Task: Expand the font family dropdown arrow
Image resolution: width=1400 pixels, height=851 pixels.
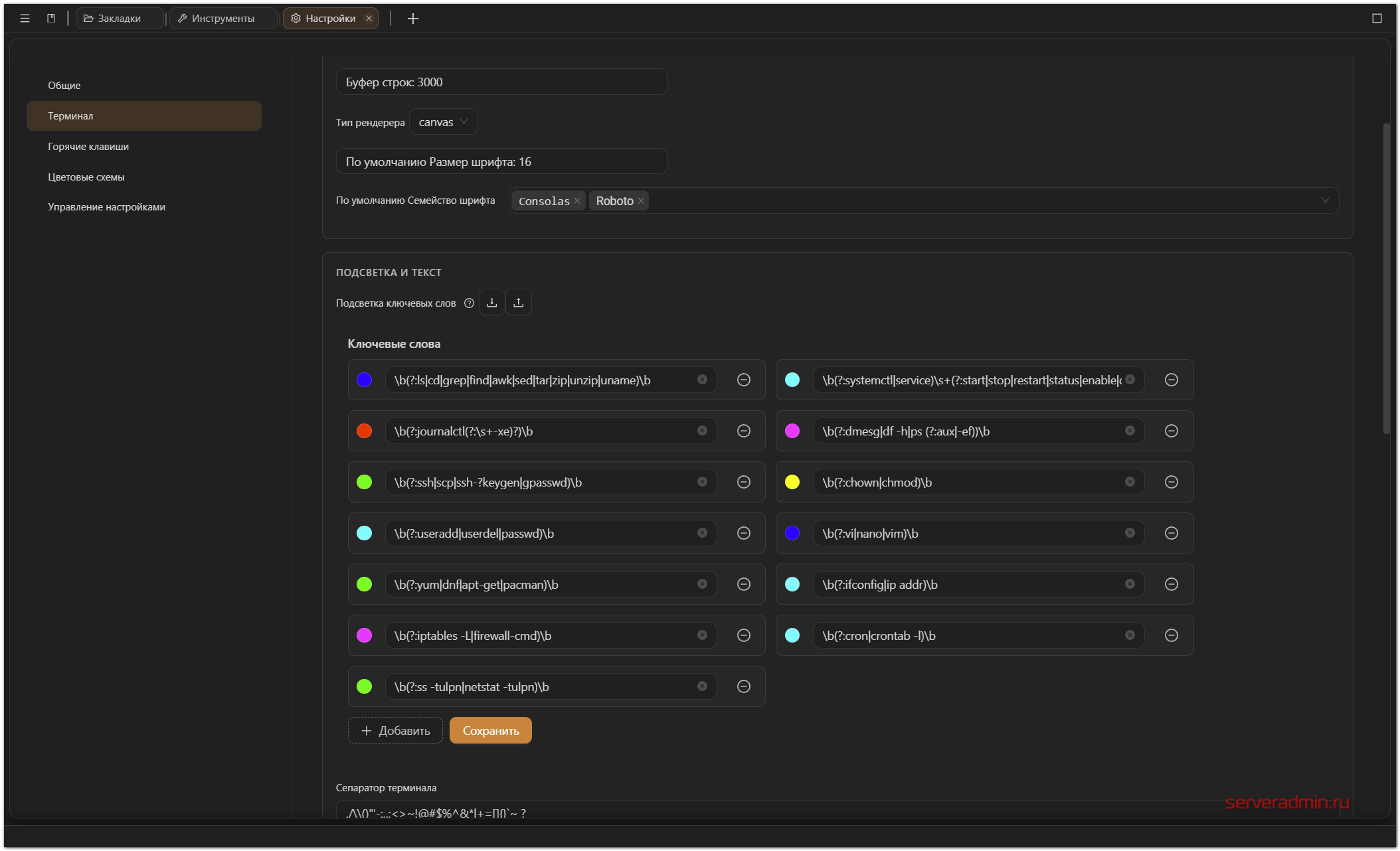Action: 1324,200
